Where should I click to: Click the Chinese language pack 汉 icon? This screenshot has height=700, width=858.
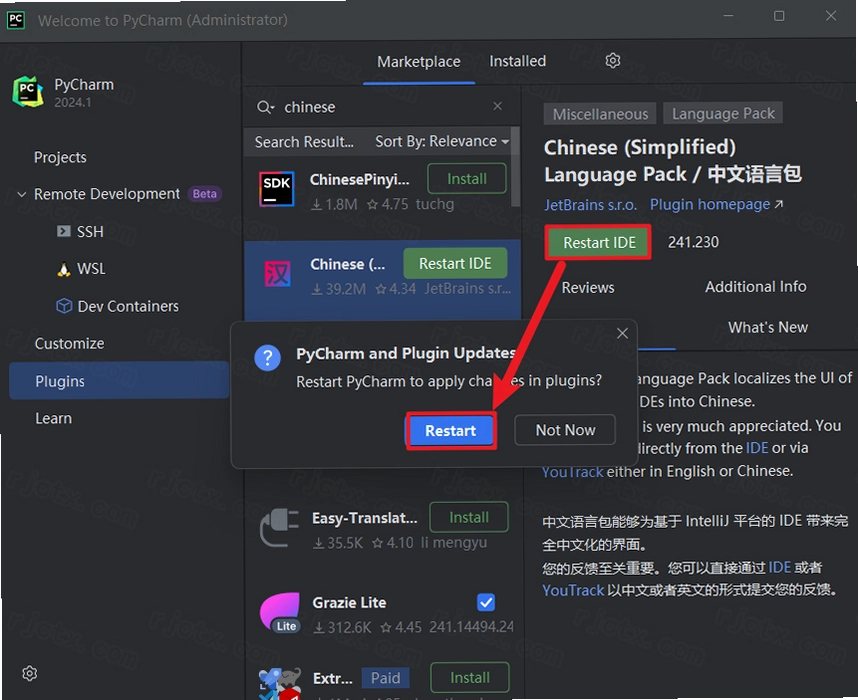[x=278, y=274]
